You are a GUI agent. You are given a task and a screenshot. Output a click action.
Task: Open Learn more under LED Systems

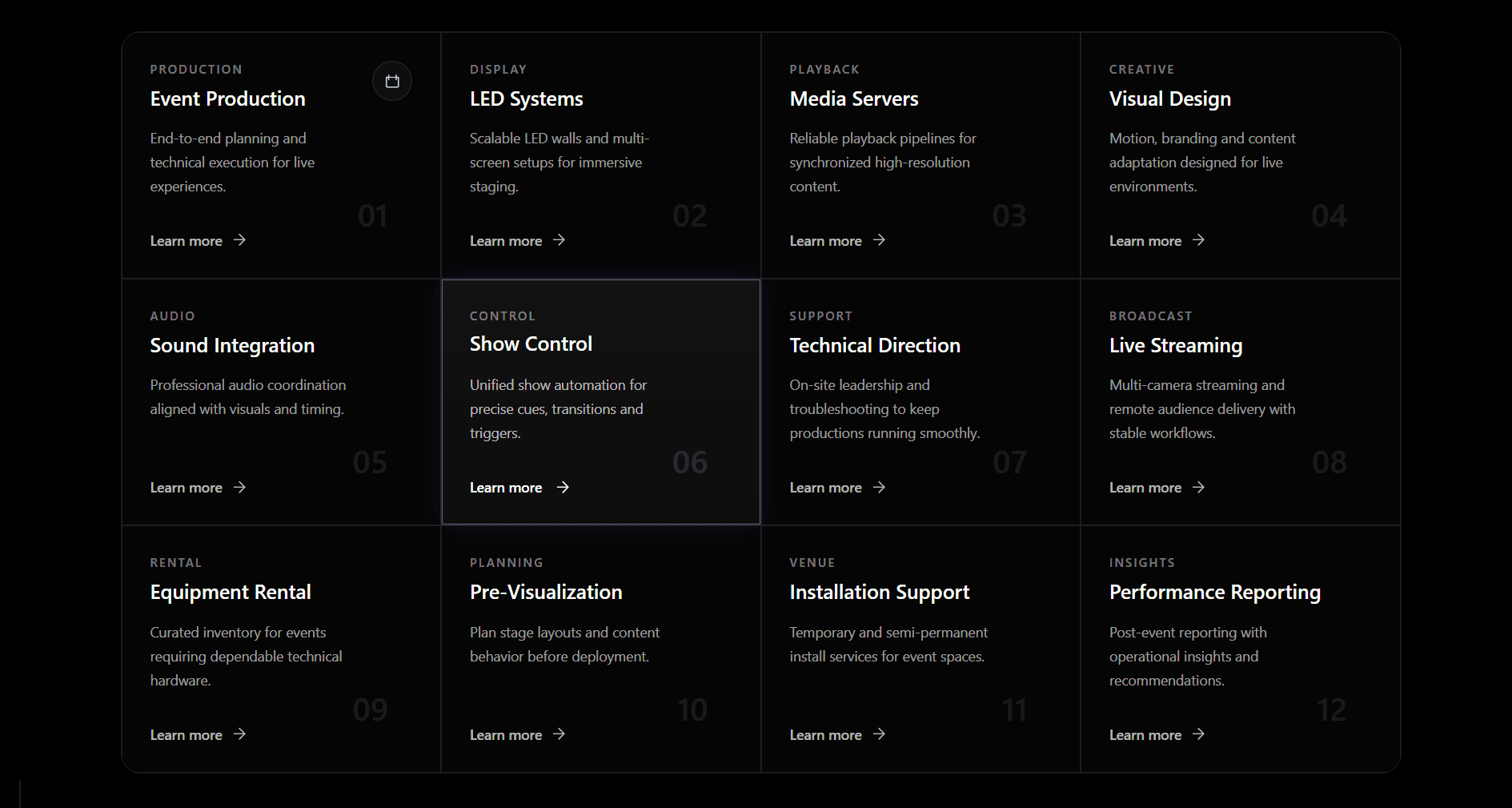(506, 241)
